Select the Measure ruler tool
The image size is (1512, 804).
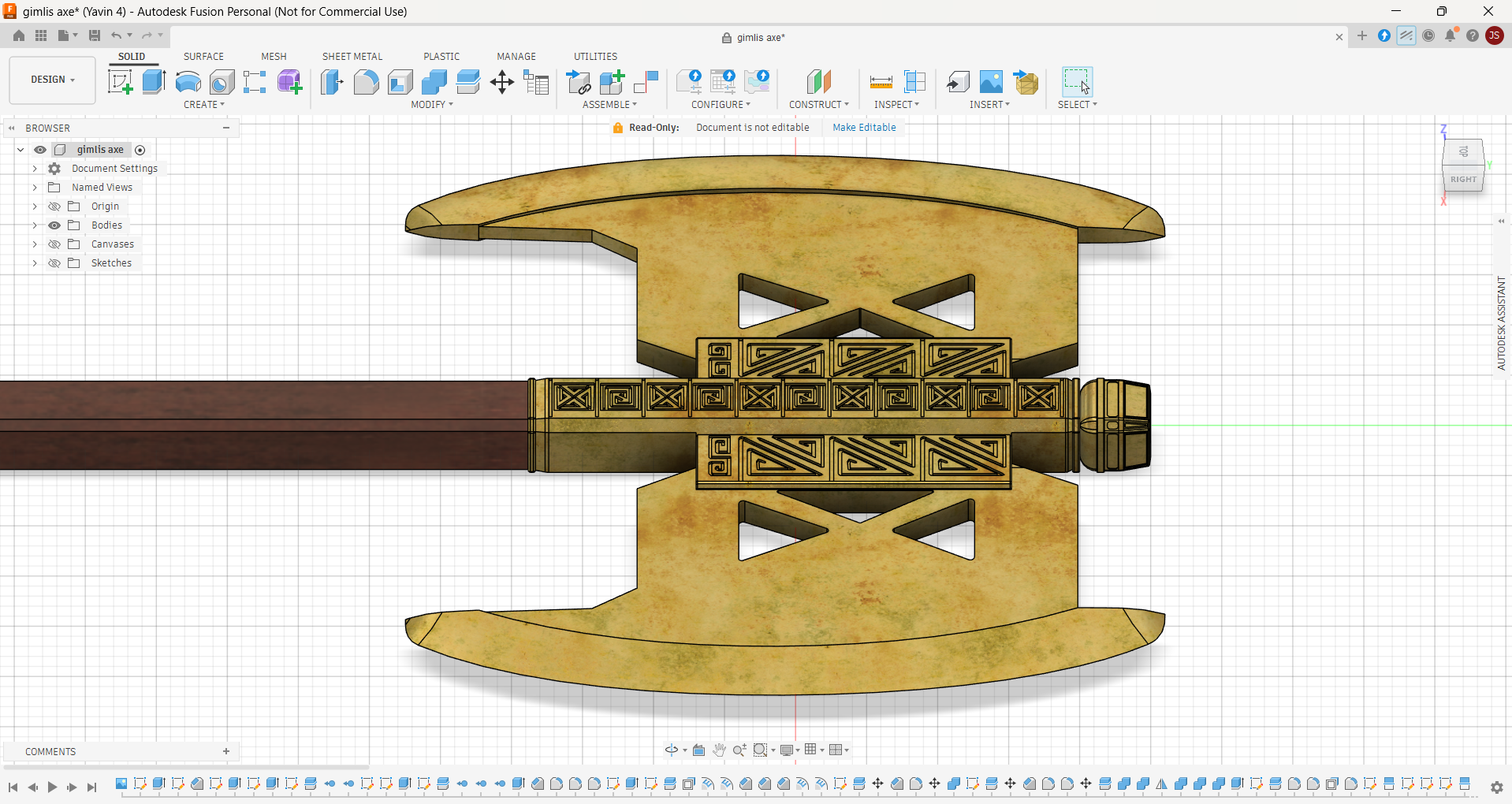pos(881,81)
